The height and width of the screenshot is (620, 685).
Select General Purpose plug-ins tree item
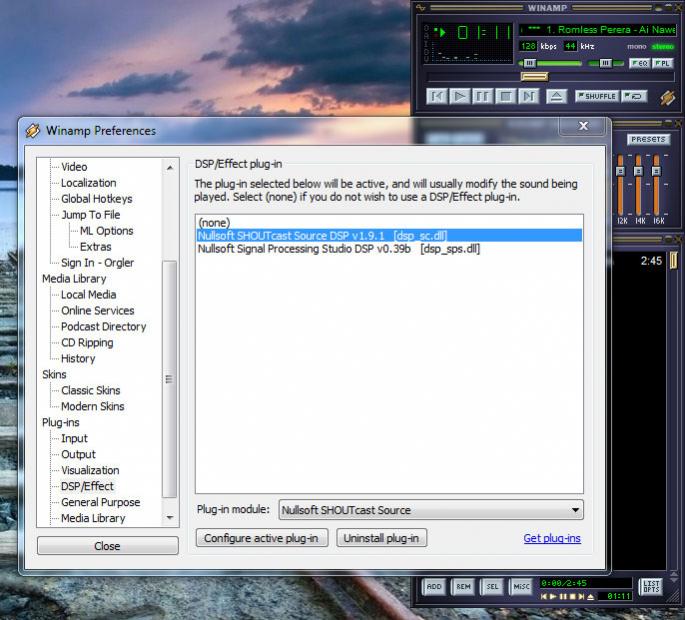[x=100, y=502]
